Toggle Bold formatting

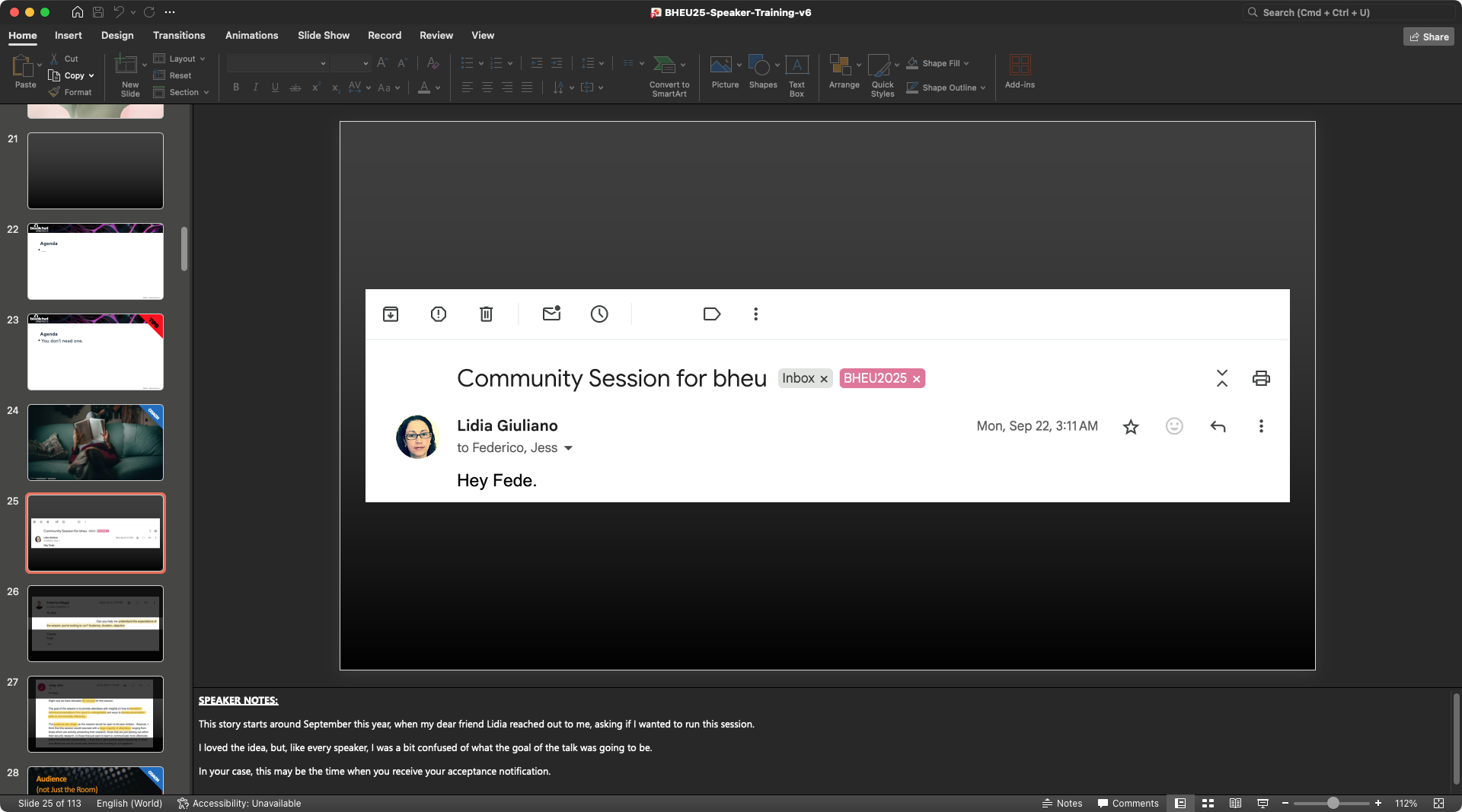click(236, 88)
